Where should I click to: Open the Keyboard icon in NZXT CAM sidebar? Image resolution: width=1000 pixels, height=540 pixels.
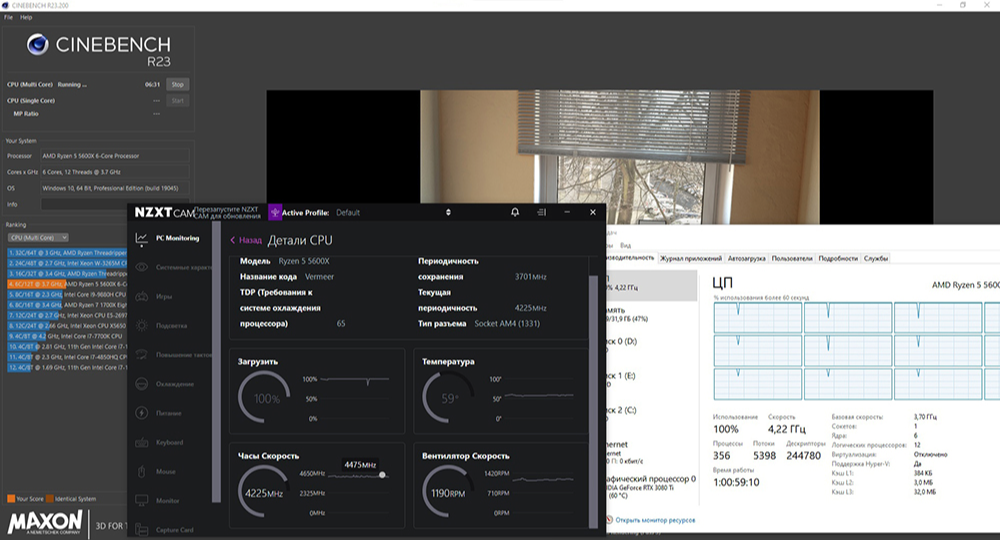tap(142, 442)
